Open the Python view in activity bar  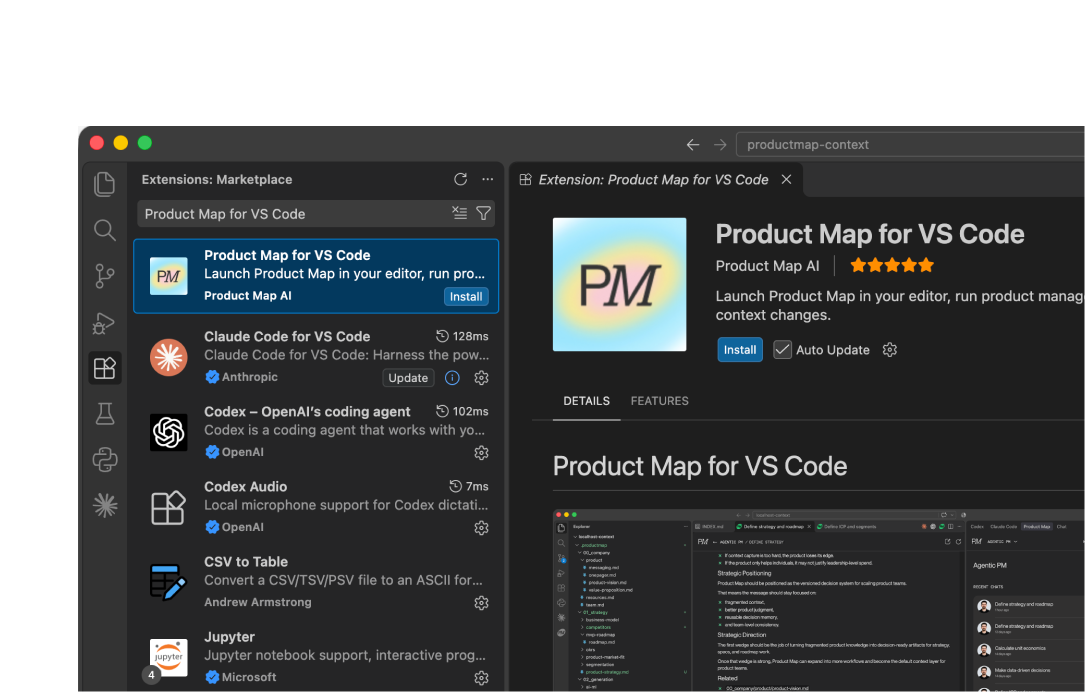click(104, 459)
